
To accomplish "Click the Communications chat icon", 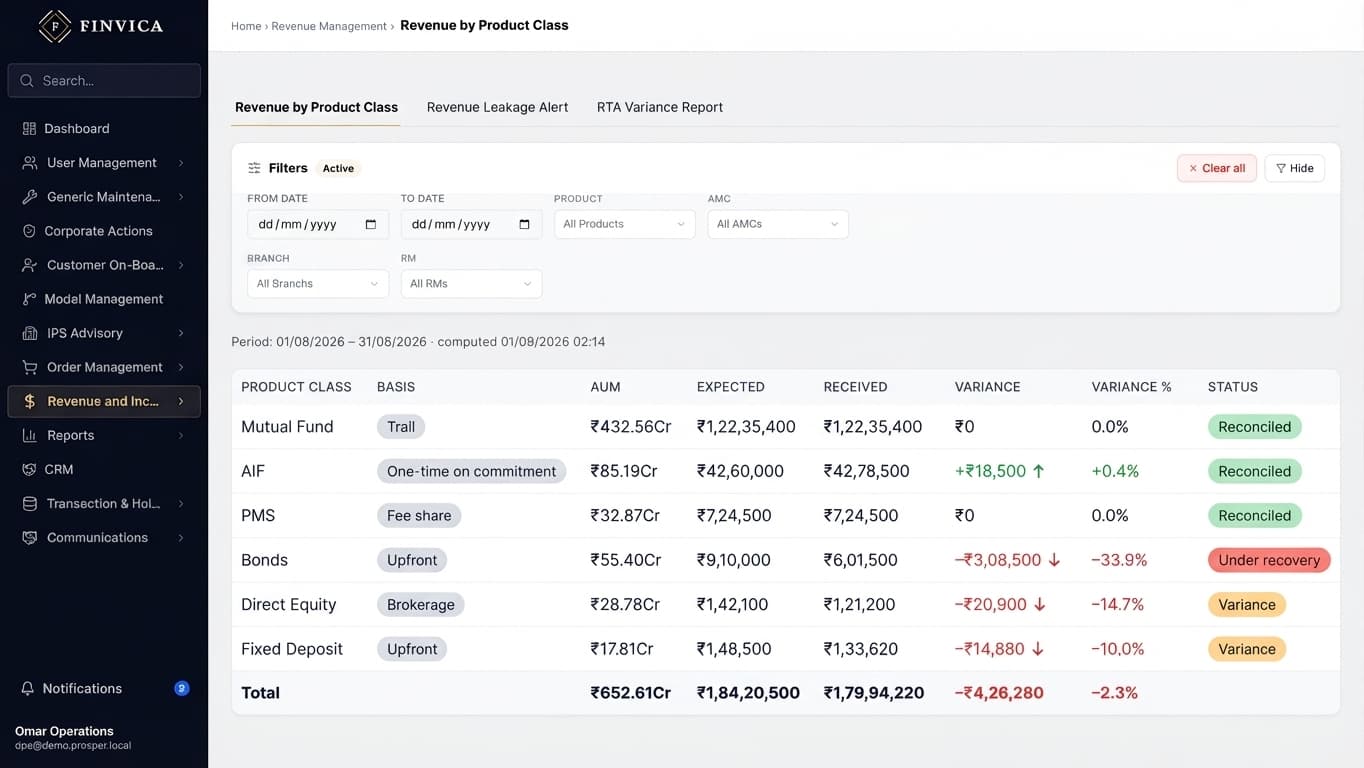I will tap(30, 537).
